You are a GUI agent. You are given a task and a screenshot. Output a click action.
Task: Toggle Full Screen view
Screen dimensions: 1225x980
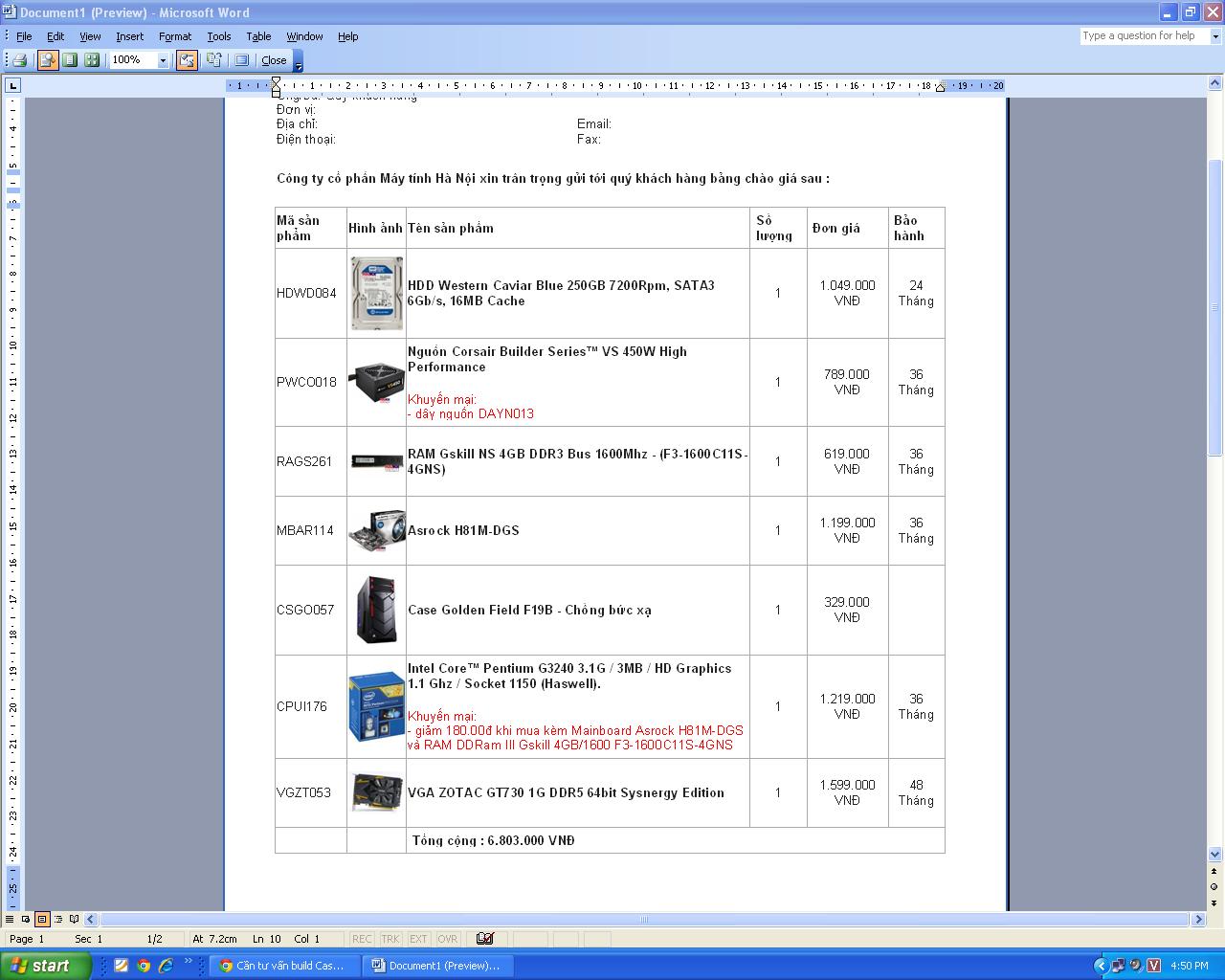[x=241, y=60]
